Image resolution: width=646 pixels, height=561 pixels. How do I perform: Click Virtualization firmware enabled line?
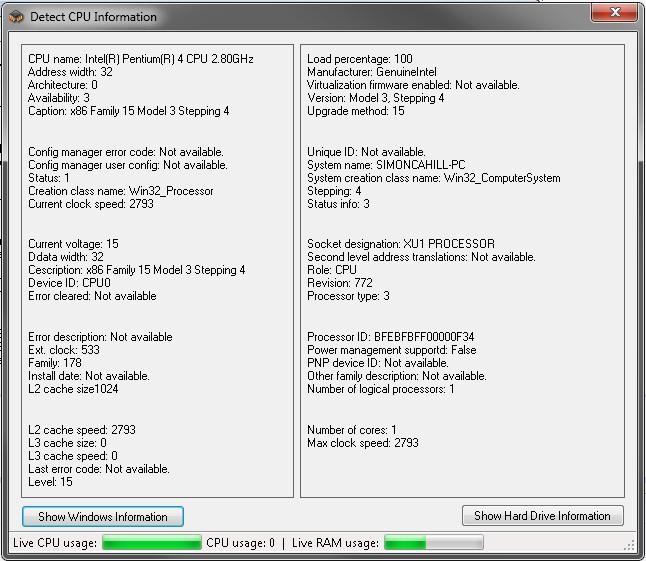click(413, 85)
